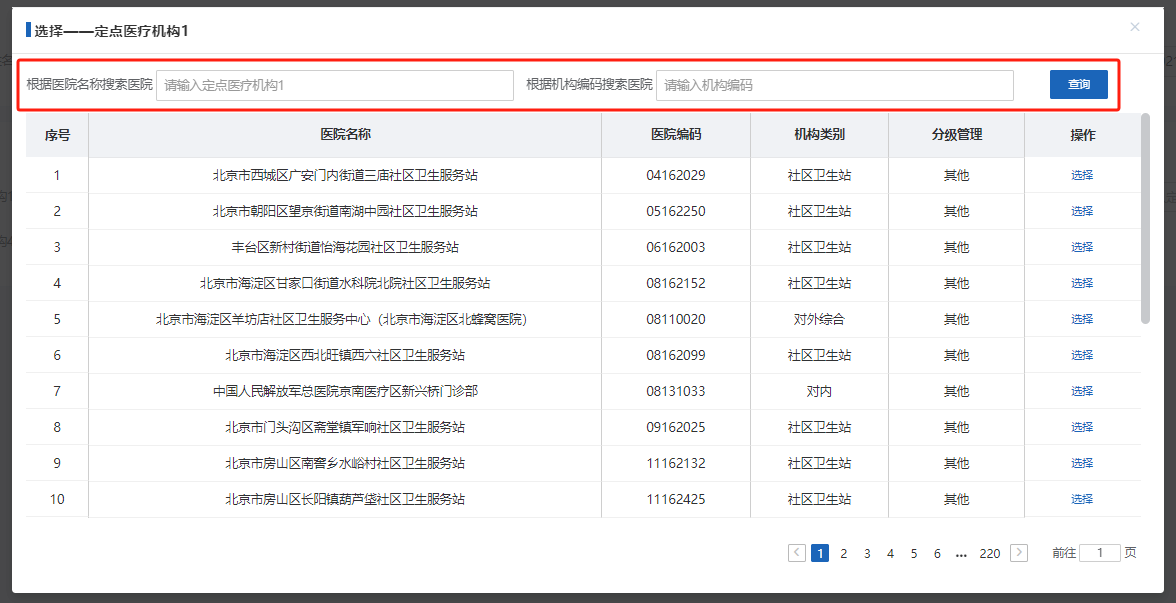Jump to last page 220
Image resolution: width=1176 pixels, height=603 pixels.
(989, 552)
